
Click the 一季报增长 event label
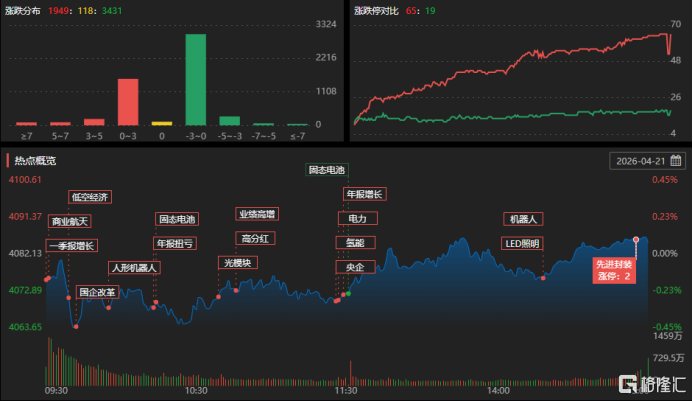pyautogui.click(x=72, y=245)
